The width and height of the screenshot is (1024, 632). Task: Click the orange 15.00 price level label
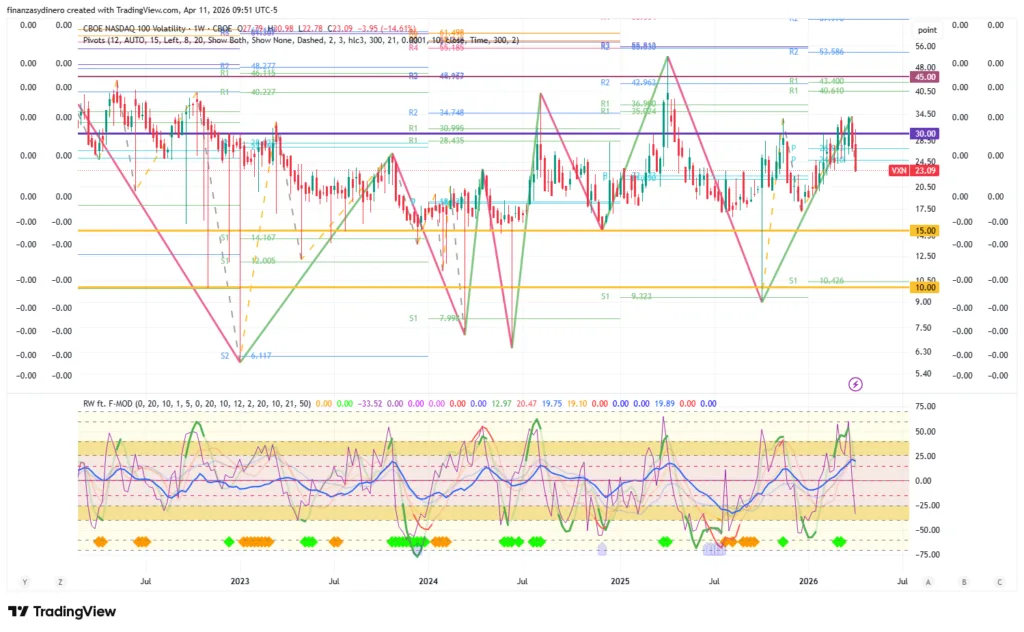tap(923, 231)
